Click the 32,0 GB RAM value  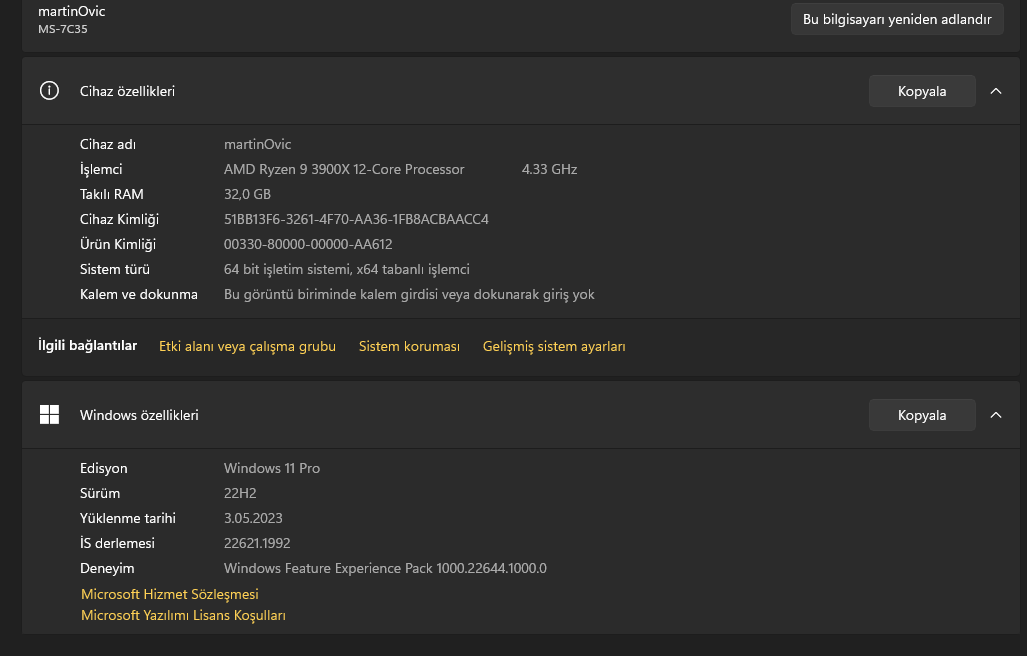(247, 194)
